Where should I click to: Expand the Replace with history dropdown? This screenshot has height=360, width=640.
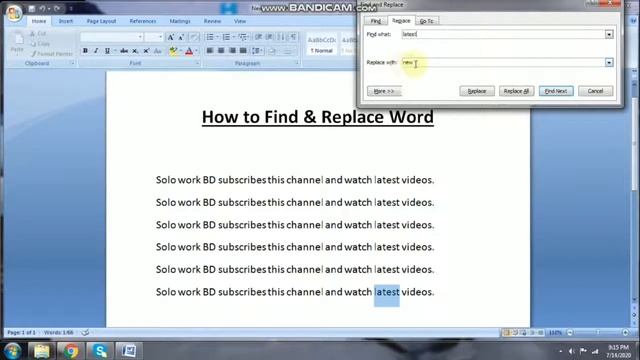[x=609, y=62]
